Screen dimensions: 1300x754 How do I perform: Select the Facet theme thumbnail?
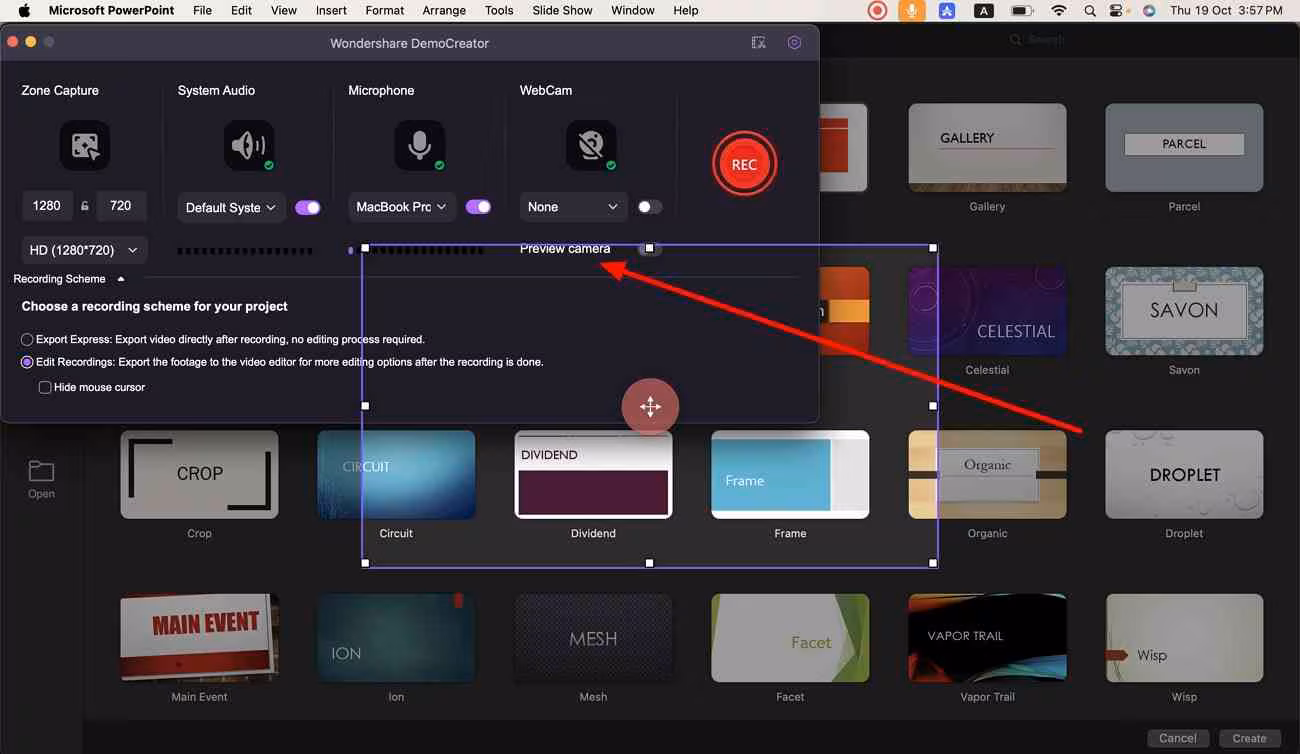790,638
